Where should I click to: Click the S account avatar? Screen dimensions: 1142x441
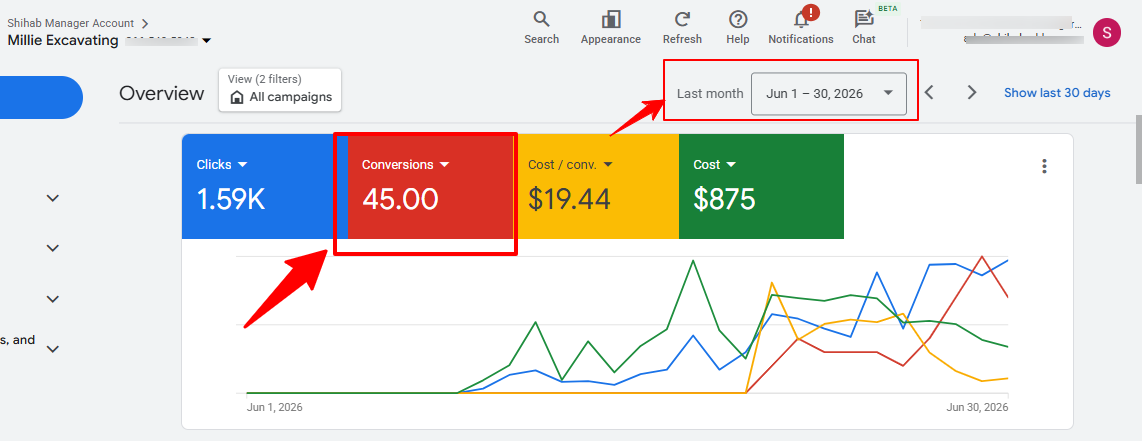tap(1106, 32)
